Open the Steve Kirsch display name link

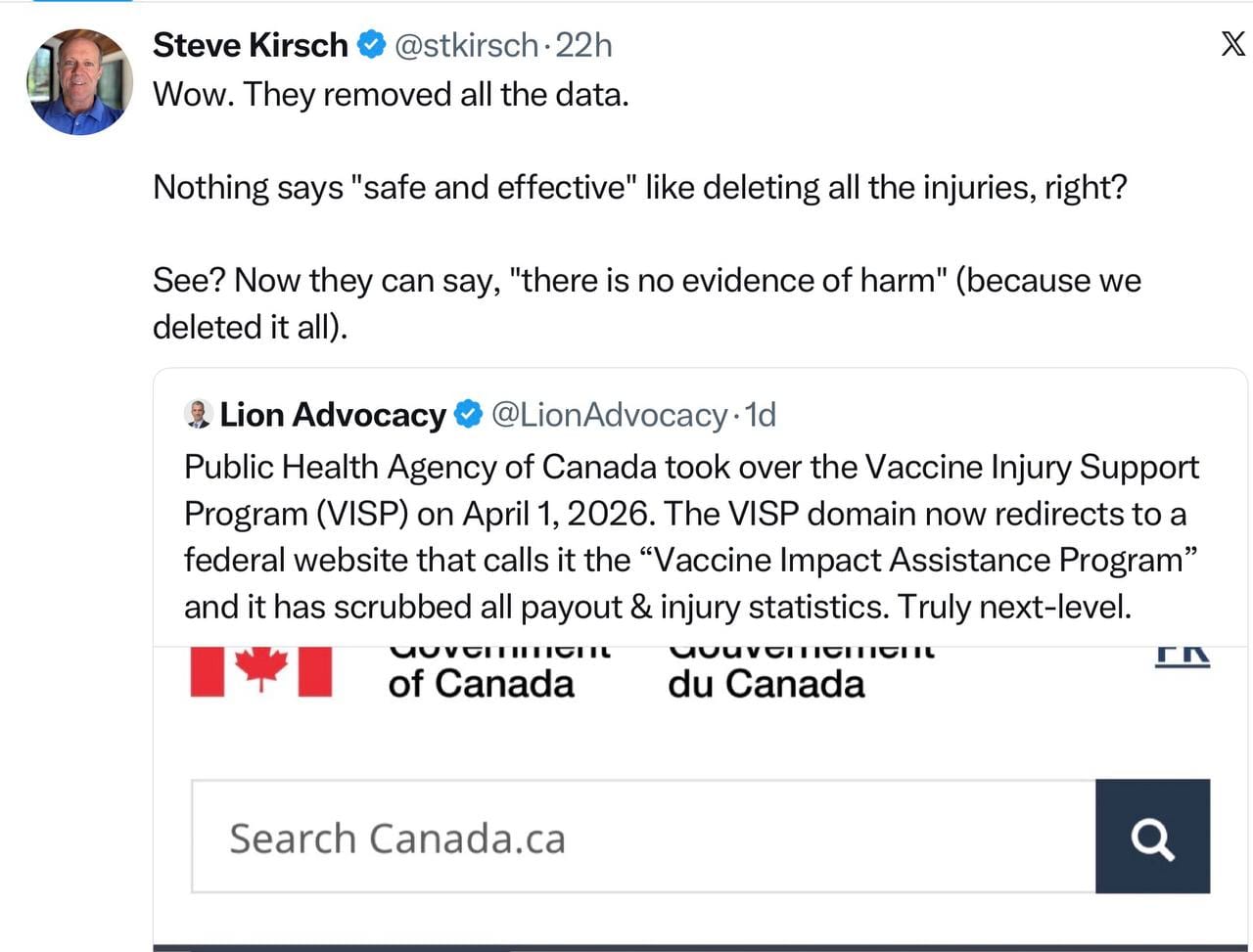click(250, 45)
